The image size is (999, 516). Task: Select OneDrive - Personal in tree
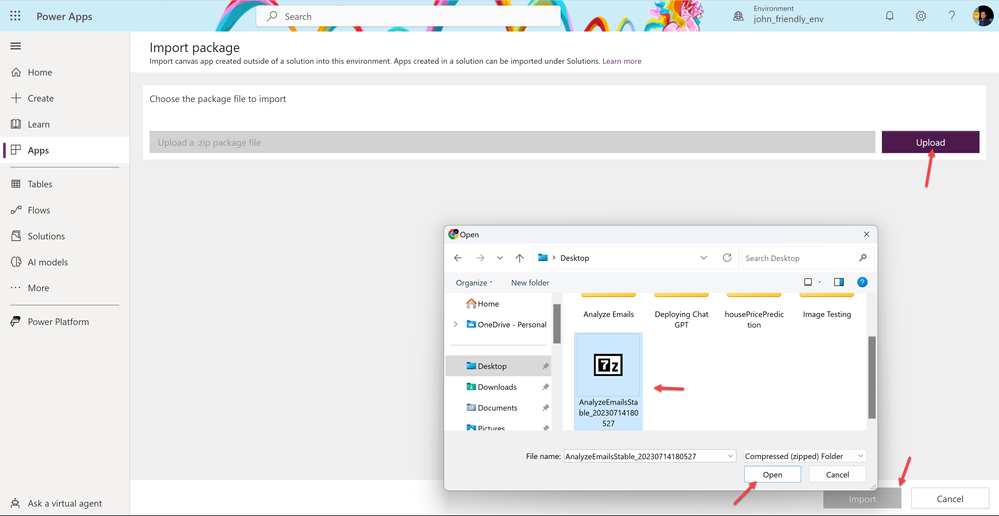[507, 324]
